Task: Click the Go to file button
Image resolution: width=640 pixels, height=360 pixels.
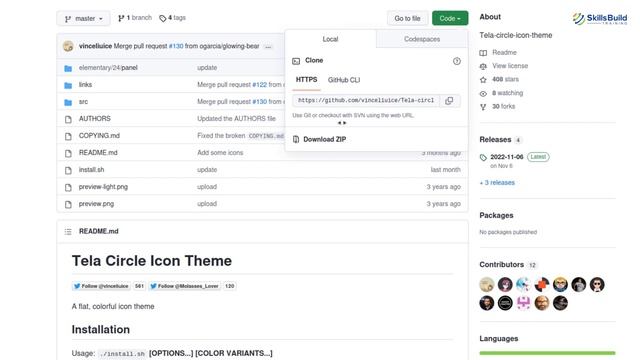Action: pos(407,18)
